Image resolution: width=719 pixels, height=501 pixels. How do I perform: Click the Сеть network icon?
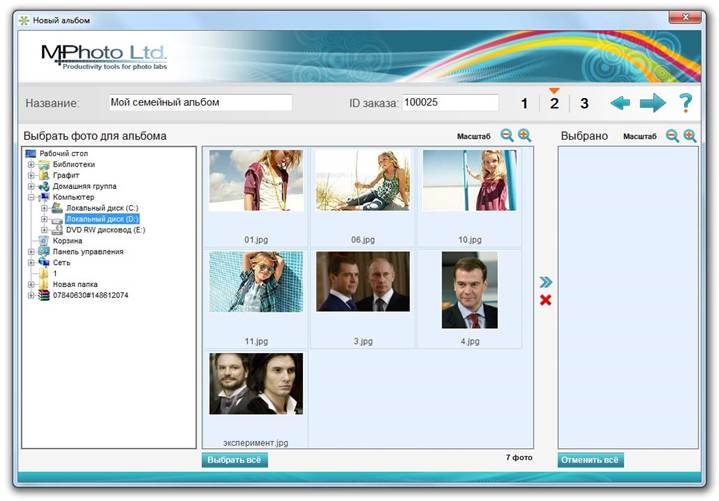pos(44,263)
